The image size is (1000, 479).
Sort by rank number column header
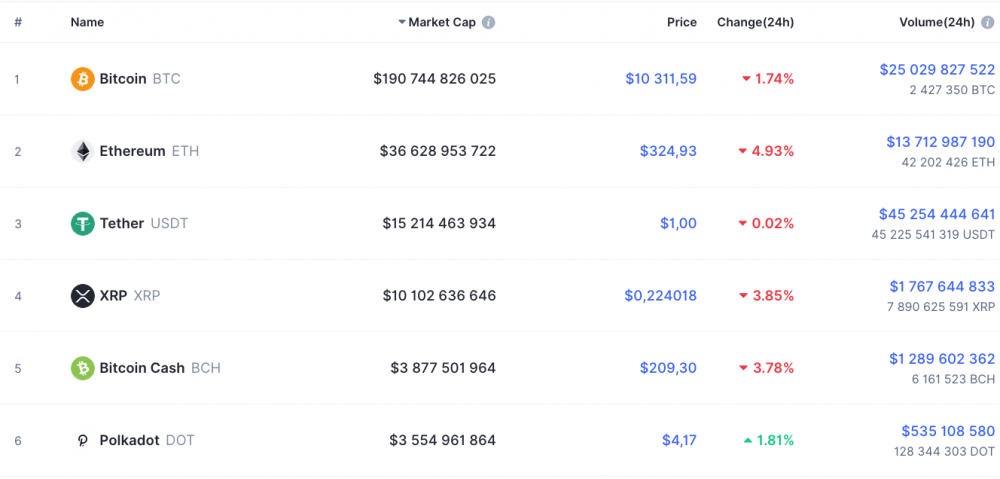[18, 22]
